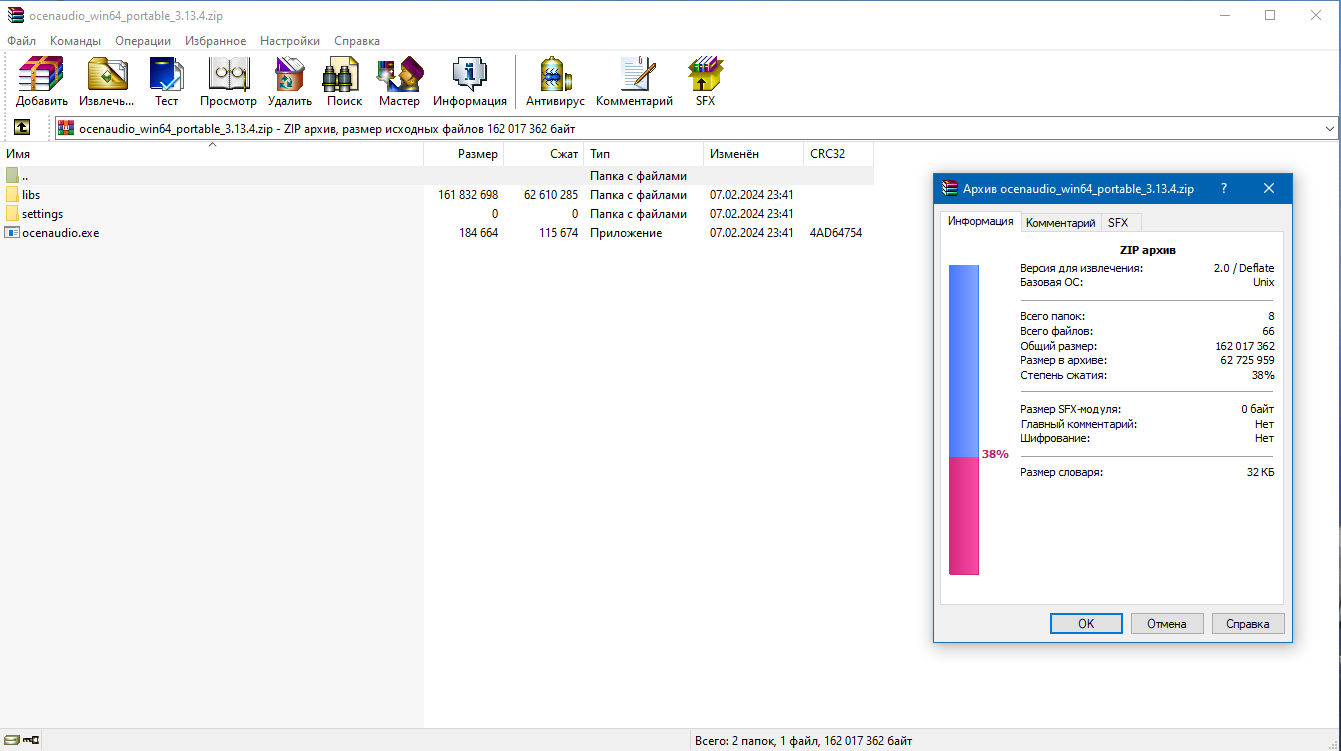Screen dimensions: 1341x751
Task: Click the Комментарий toolbar icon
Action: pyautogui.click(x=635, y=82)
